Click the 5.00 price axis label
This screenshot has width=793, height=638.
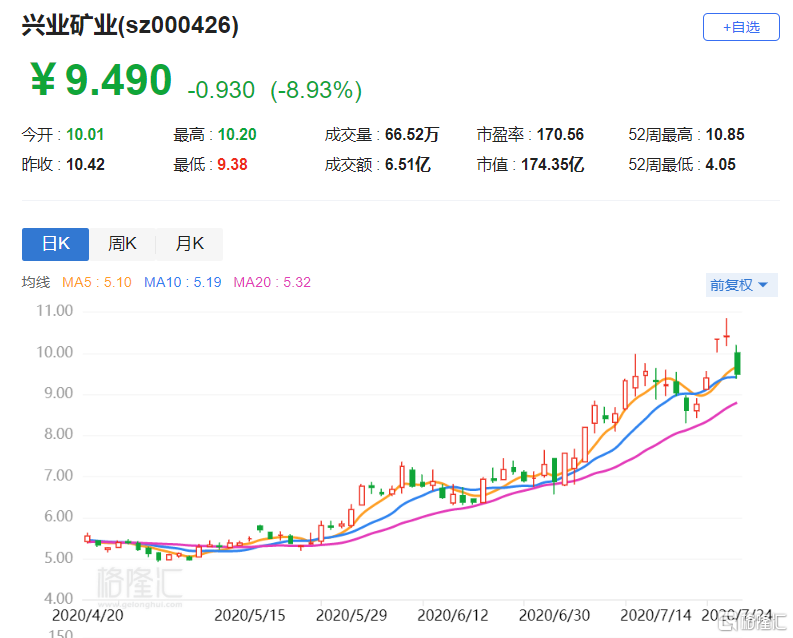pyautogui.click(x=59, y=558)
